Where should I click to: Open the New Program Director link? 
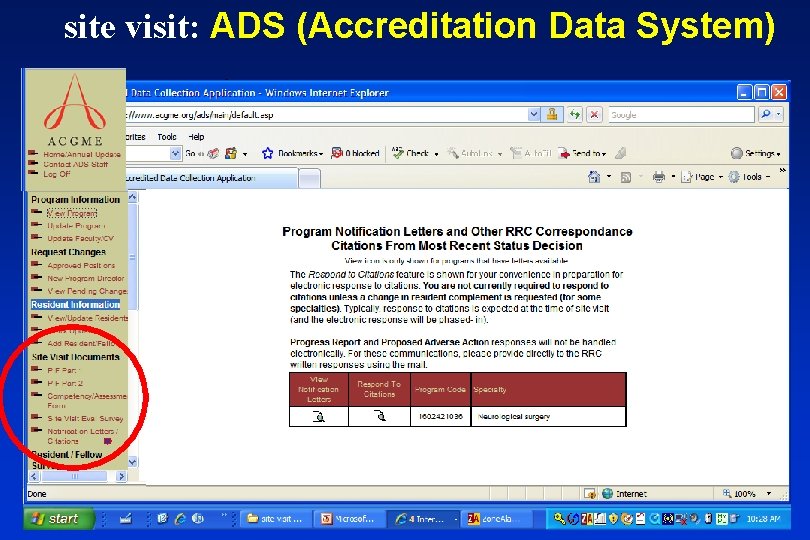(86, 278)
